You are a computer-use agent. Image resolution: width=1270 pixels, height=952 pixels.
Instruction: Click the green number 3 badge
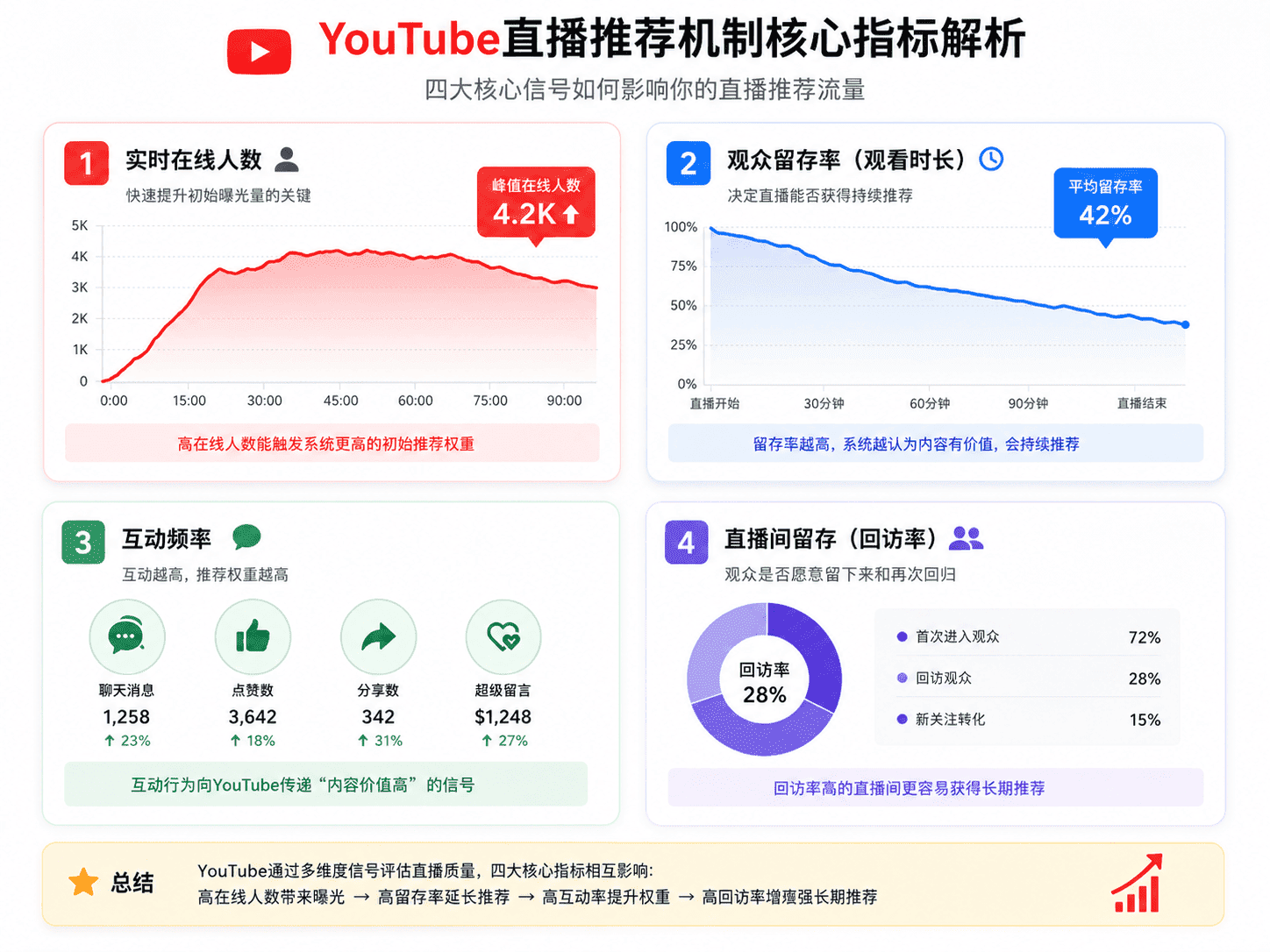point(83,543)
